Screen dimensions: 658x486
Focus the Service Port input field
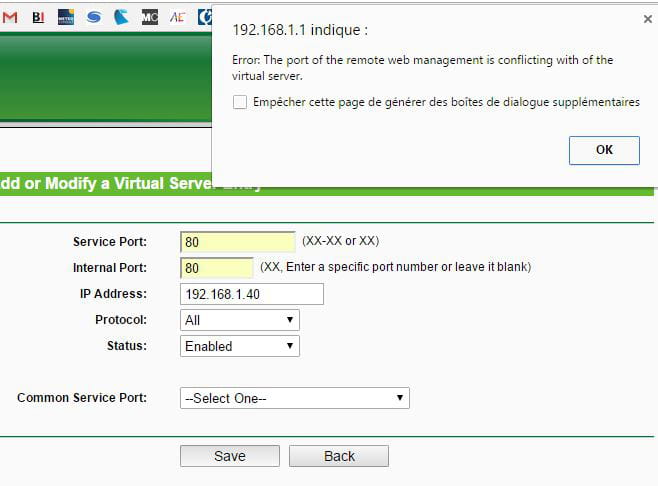(x=238, y=242)
